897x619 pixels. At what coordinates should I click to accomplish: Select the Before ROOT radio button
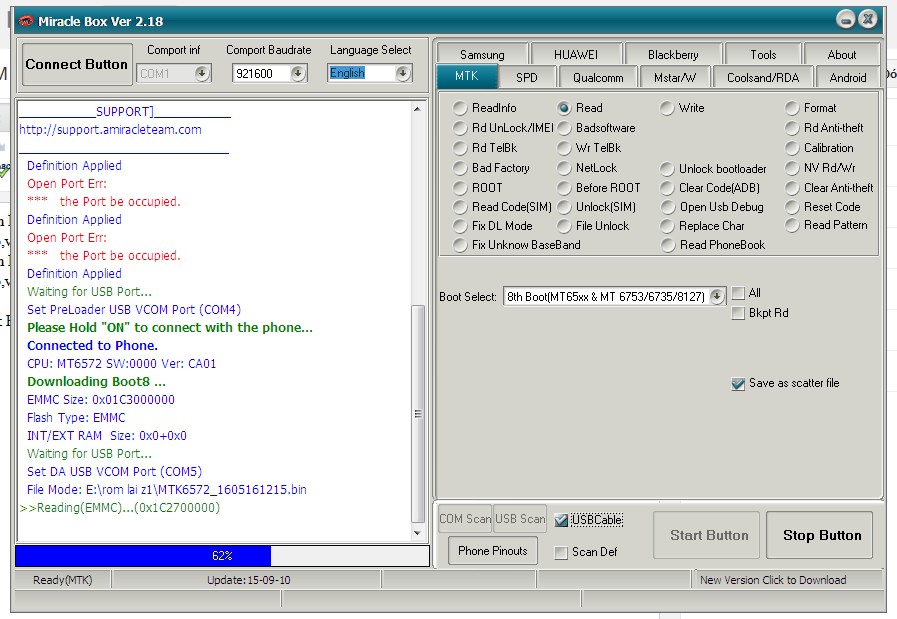[x=563, y=188]
